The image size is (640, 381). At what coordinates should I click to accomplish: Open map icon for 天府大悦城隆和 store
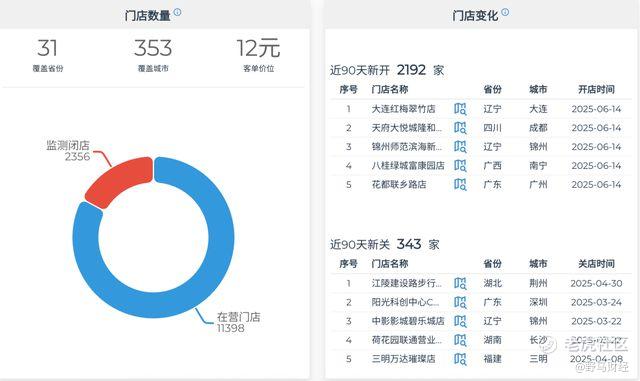click(x=460, y=128)
